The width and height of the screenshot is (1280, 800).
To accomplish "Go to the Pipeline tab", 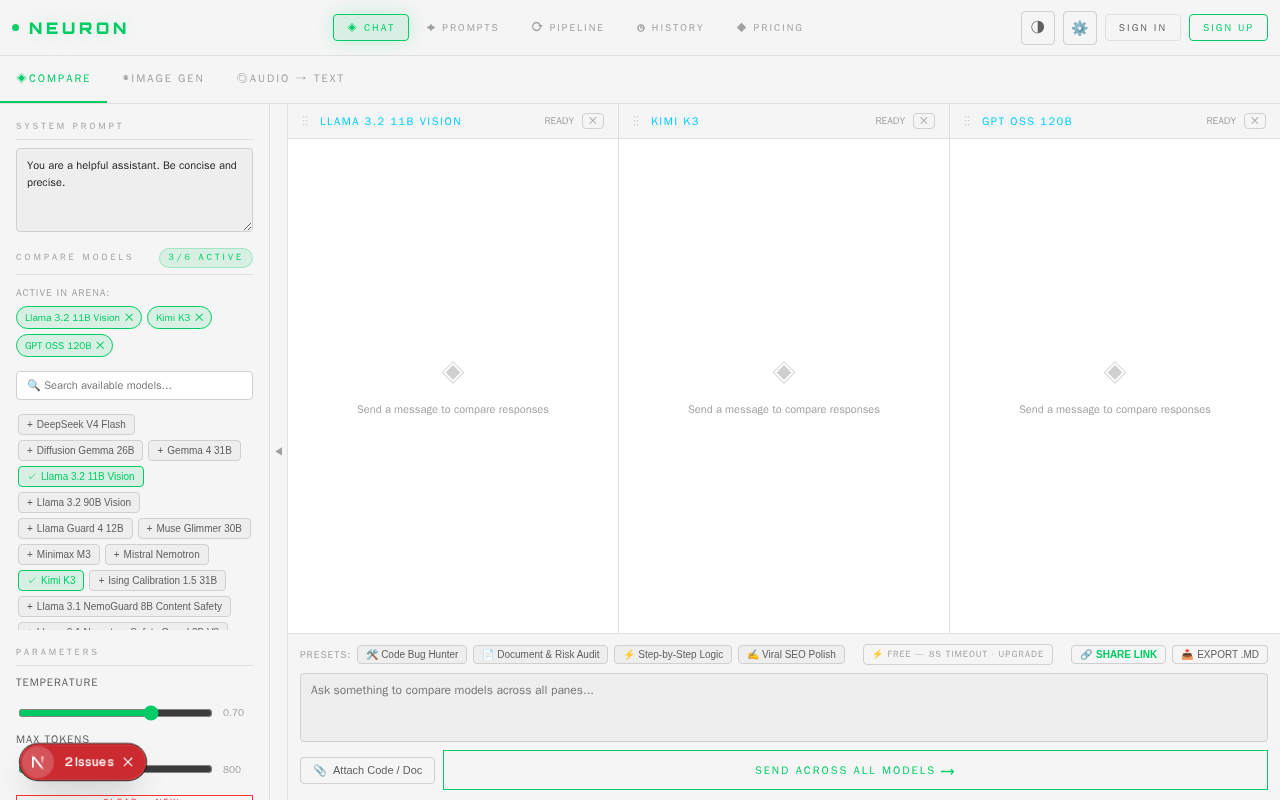I will pos(568,28).
